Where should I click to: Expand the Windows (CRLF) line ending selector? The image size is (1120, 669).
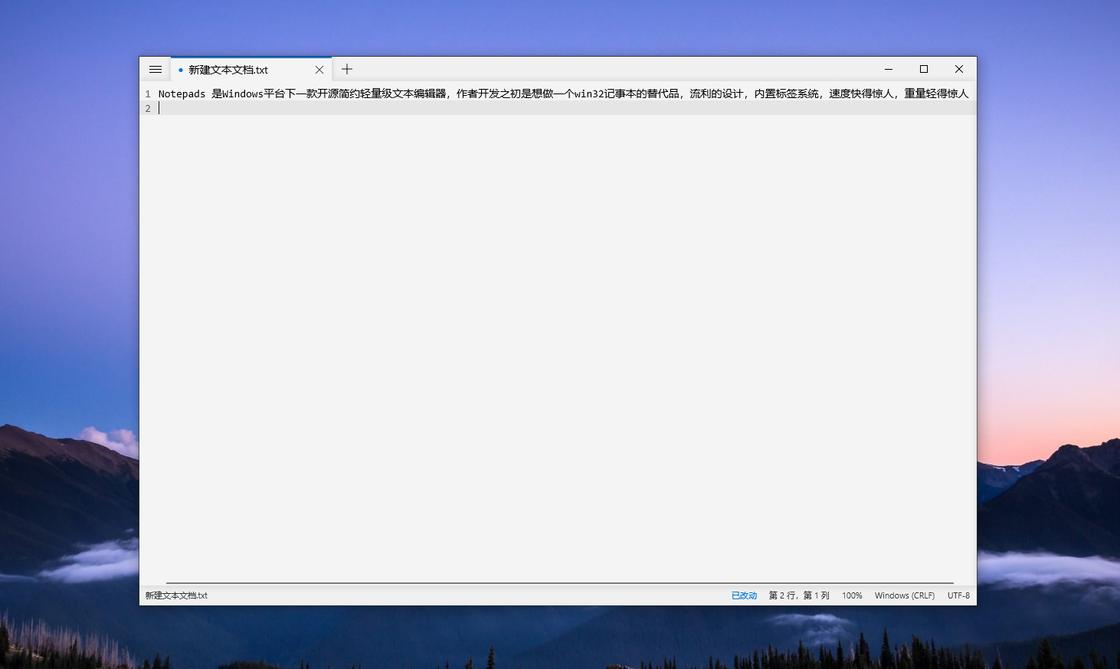(x=904, y=595)
